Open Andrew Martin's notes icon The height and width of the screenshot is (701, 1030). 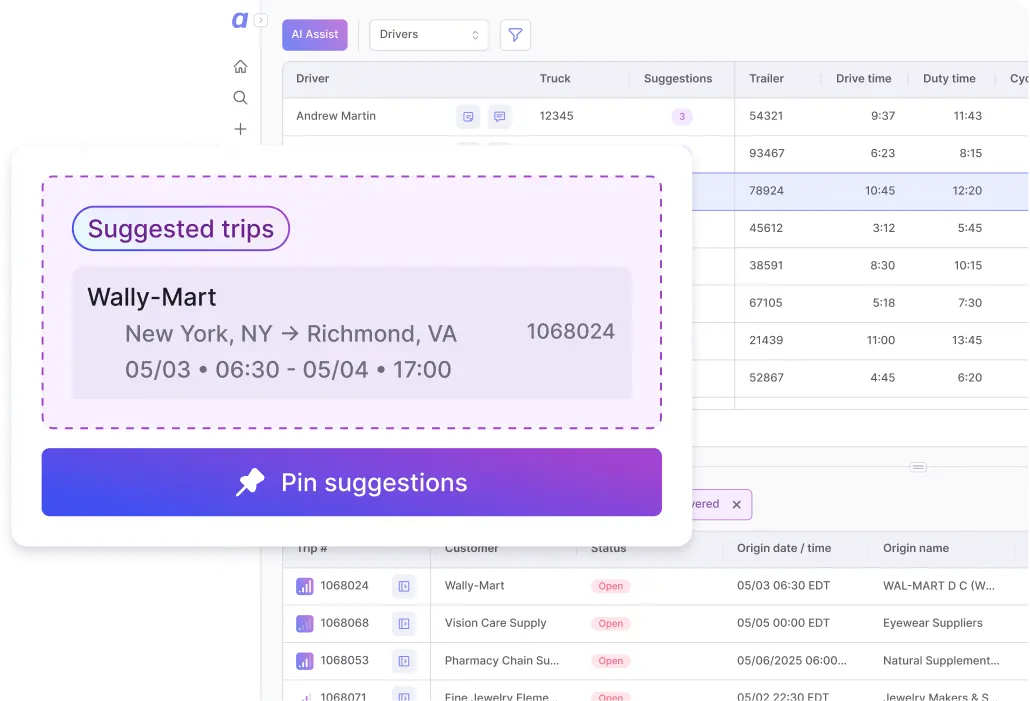click(x=468, y=116)
